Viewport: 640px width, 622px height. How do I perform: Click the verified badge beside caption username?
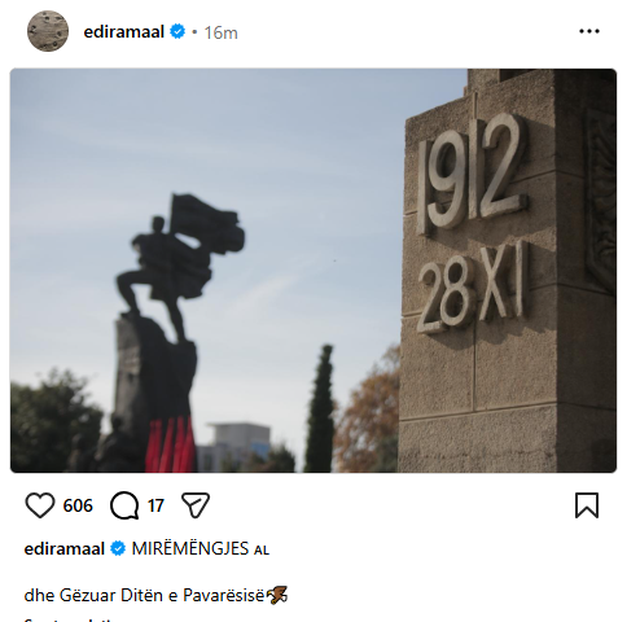[x=118, y=549]
